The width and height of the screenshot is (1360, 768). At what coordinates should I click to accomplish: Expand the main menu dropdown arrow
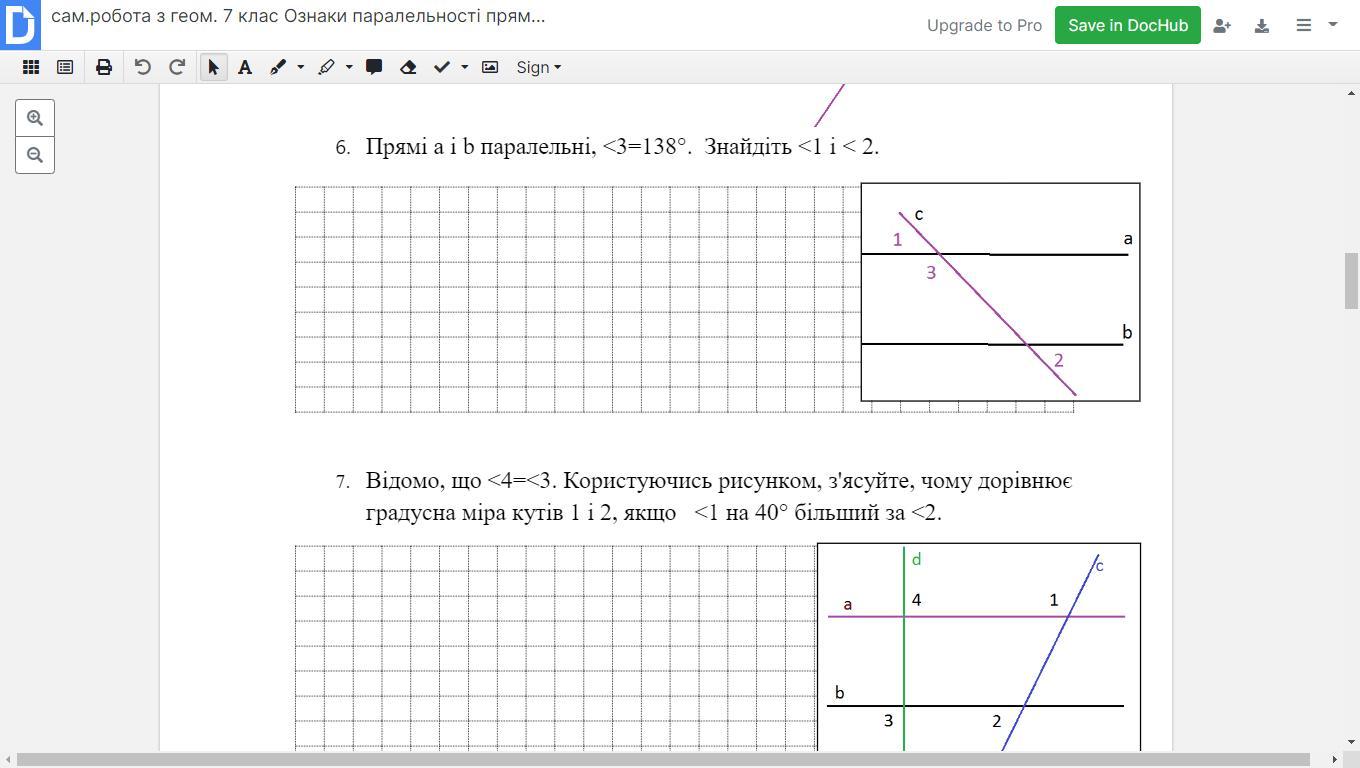click(x=1332, y=25)
